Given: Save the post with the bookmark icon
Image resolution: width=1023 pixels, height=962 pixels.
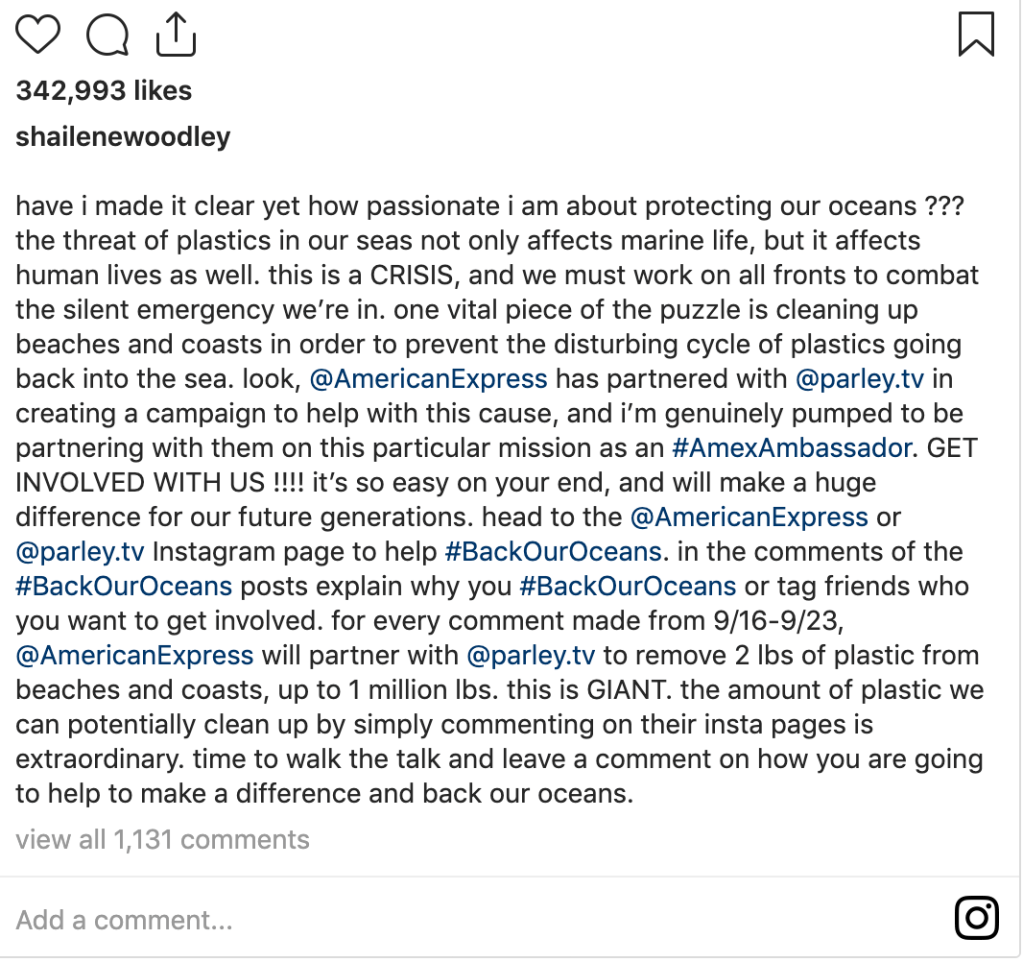Looking at the screenshot, I should [976, 35].
